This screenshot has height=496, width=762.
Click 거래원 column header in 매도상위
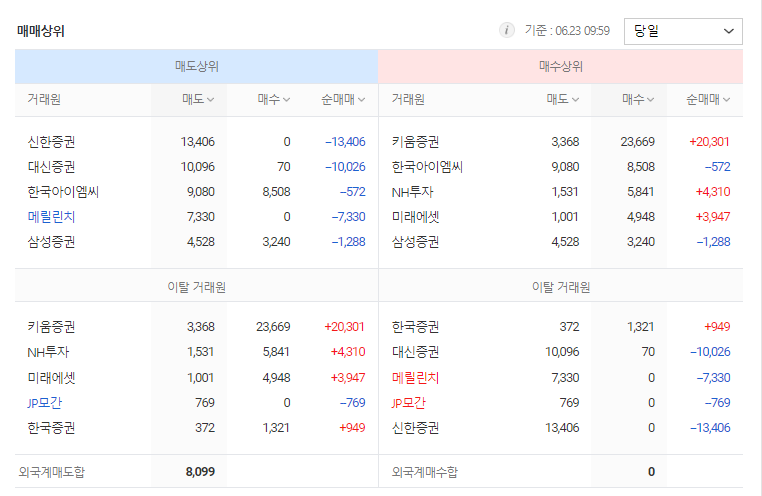[44, 100]
